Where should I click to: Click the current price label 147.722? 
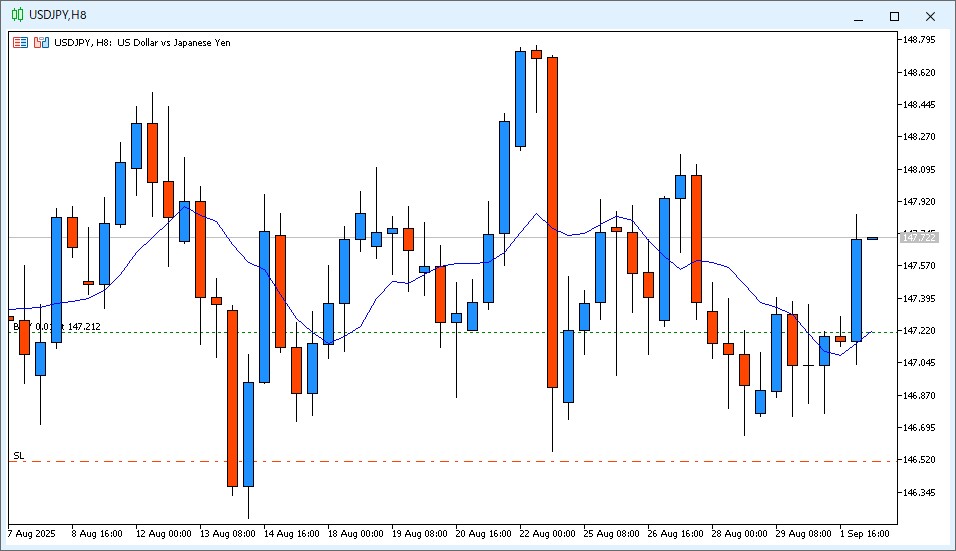pyautogui.click(x=919, y=238)
